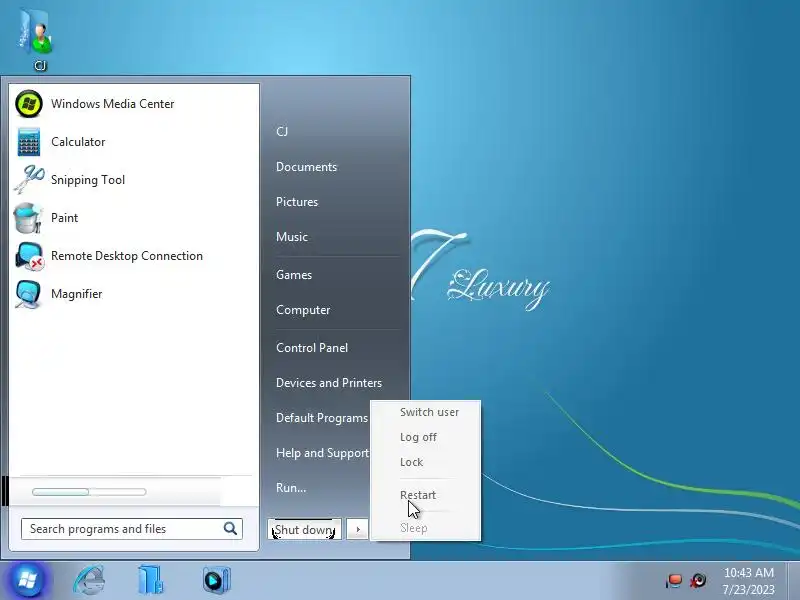Screen dimensions: 800x600
Task: Open Music from the Start menu
Action: pyautogui.click(x=292, y=237)
